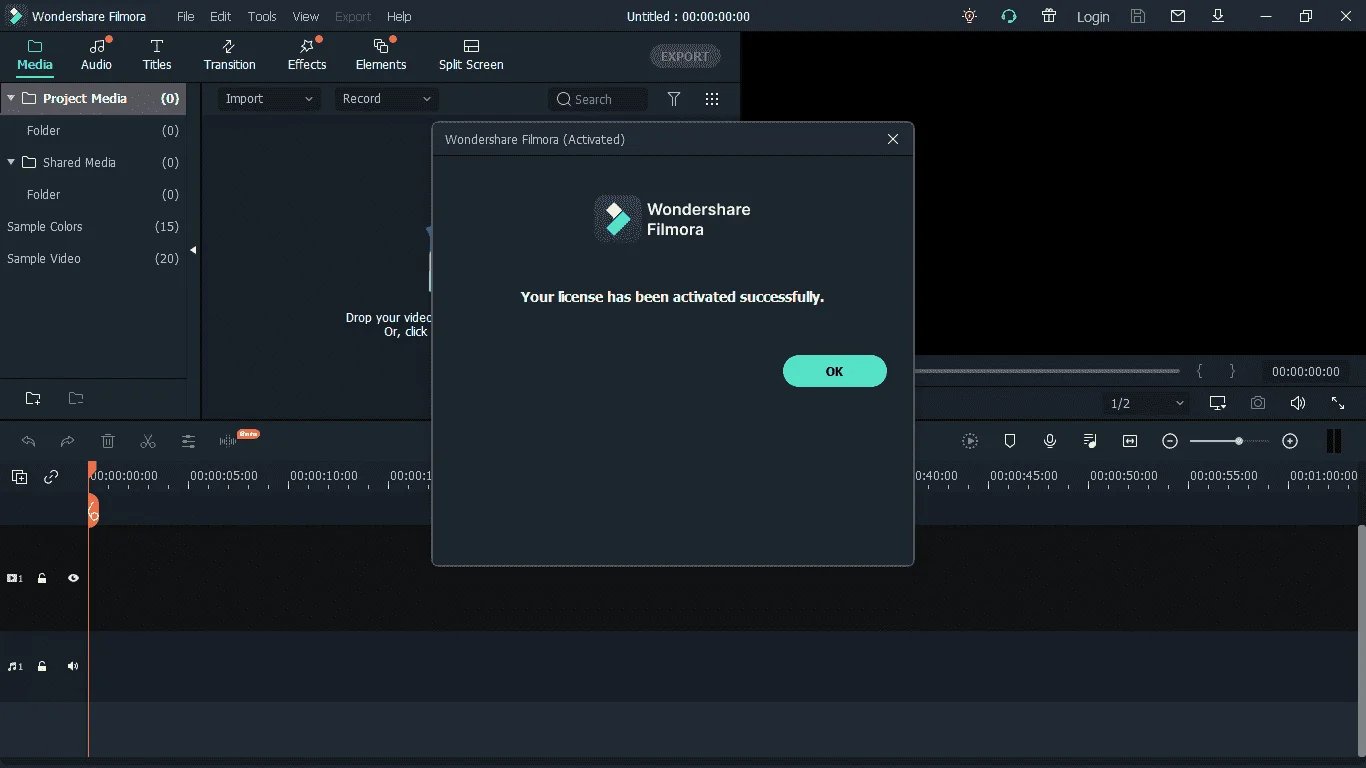Open the File menu
Screen dimensions: 1366x768
[186, 16]
